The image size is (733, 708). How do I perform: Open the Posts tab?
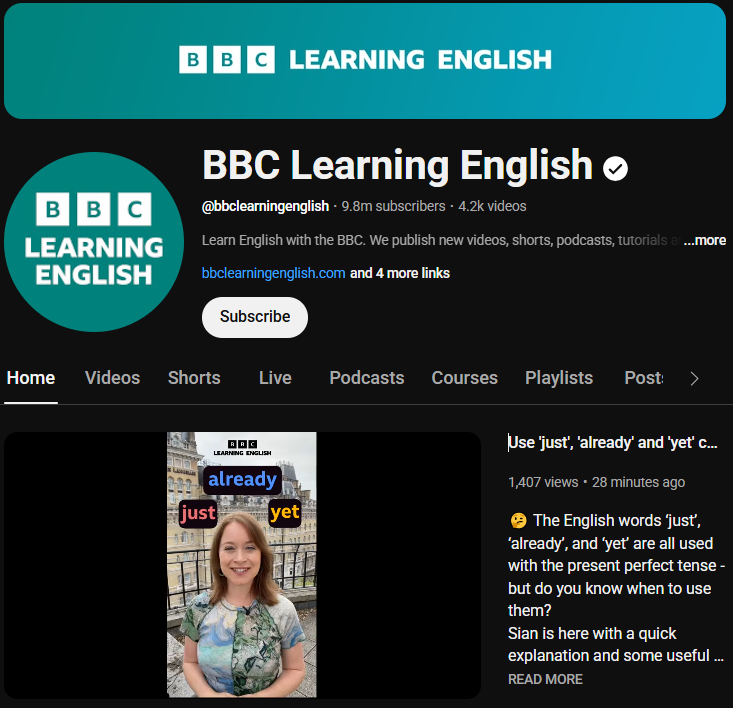coord(644,378)
